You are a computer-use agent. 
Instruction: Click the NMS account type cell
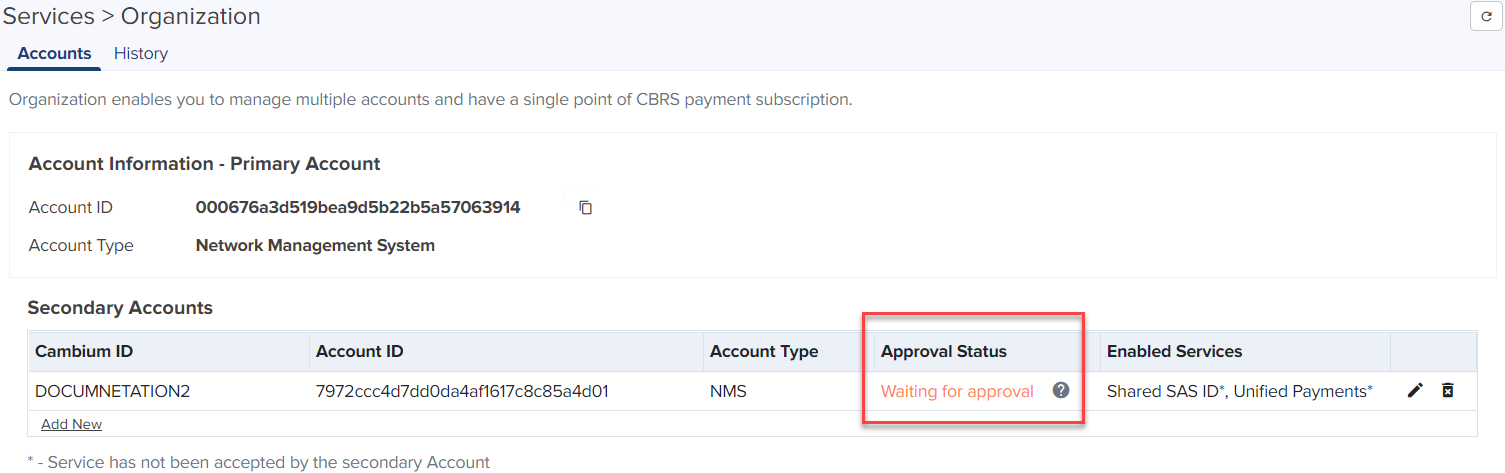728,392
